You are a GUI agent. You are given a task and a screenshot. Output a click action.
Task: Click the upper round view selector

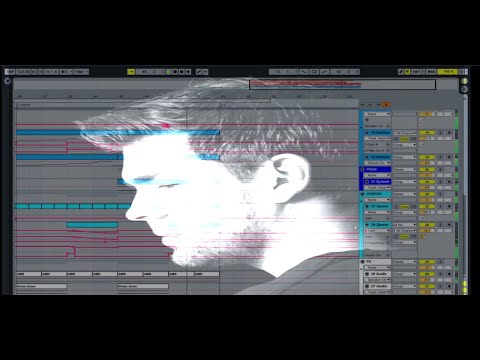click(x=464, y=81)
